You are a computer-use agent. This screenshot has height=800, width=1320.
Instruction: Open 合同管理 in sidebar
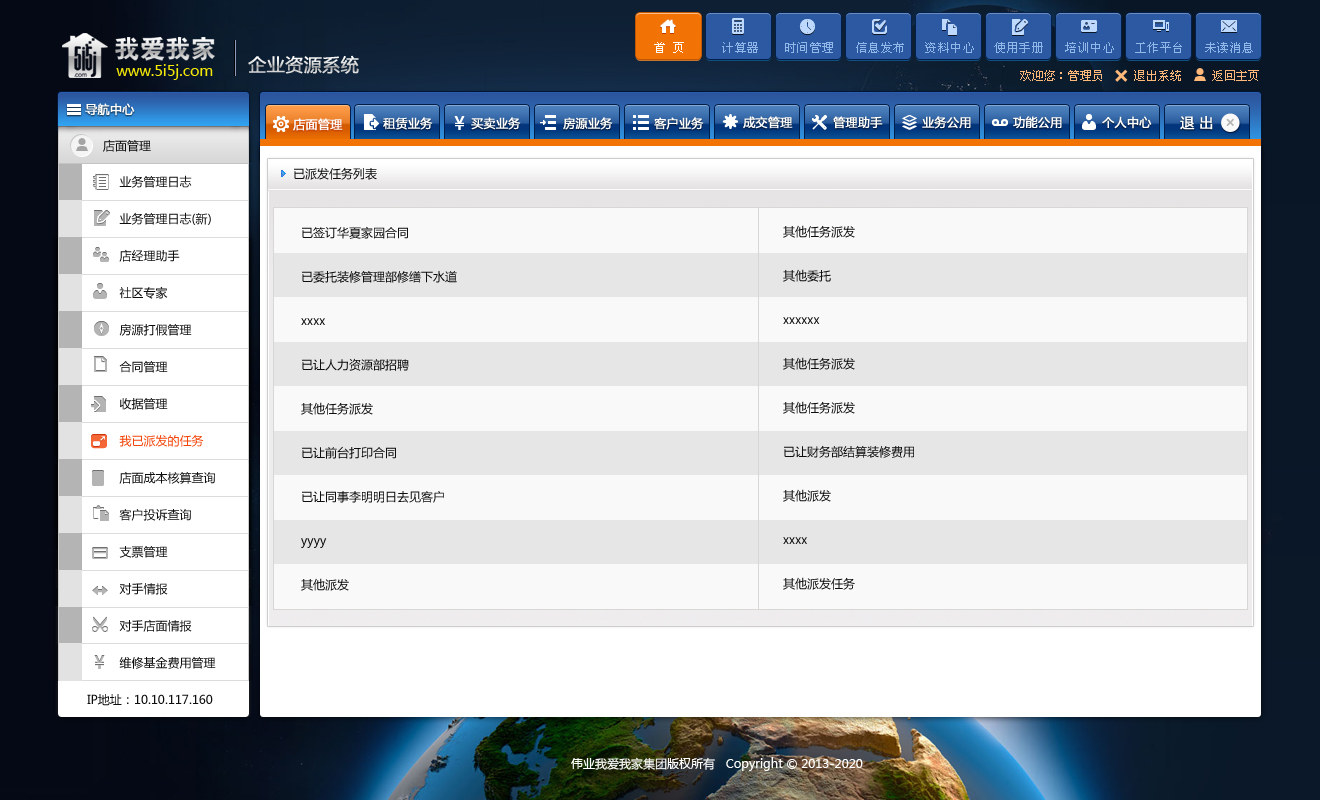click(x=153, y=367)
